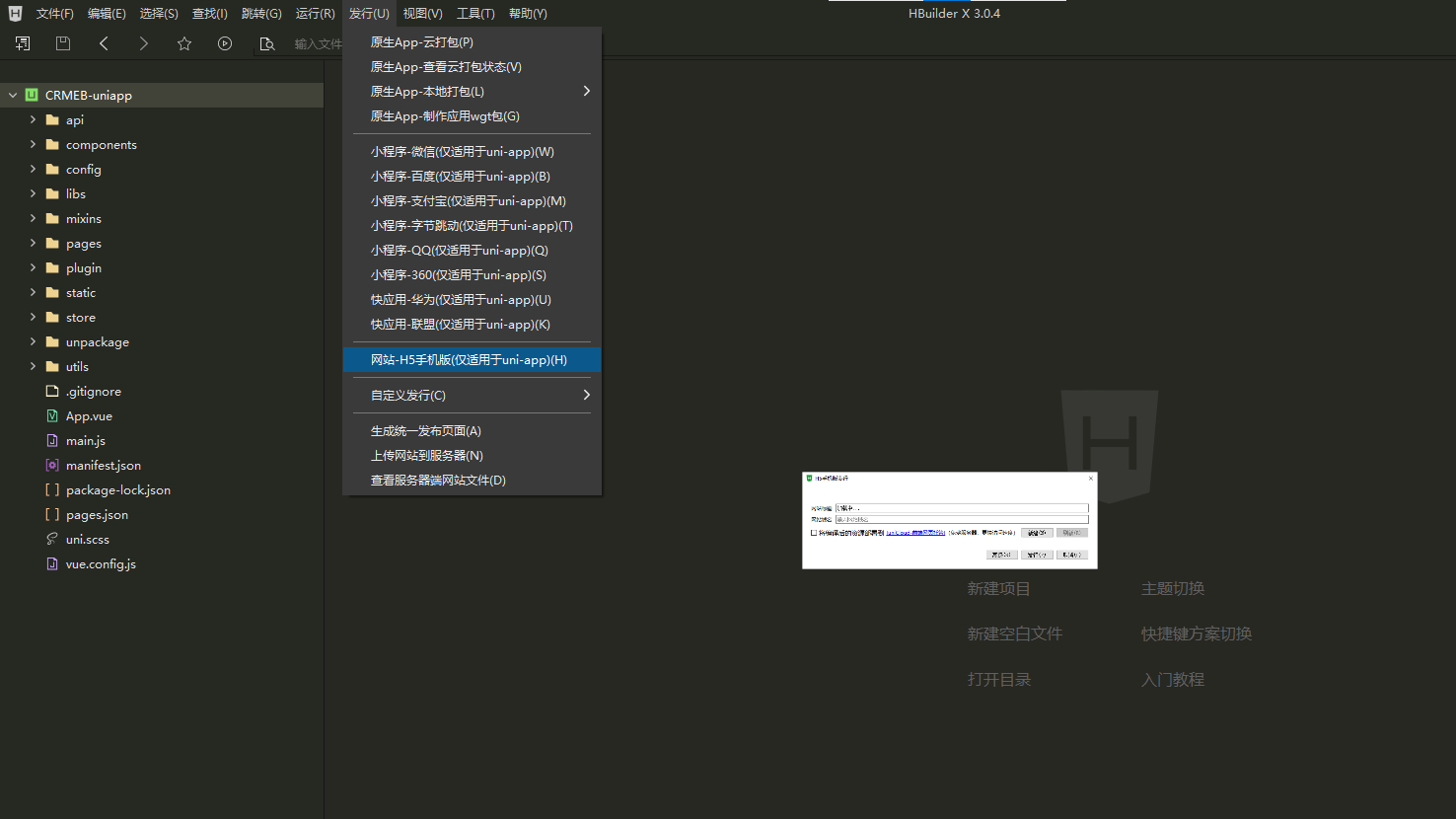Image resolution: width=1456 pixels, height=819 pixels.
Task: Click the save file toolbar icon
Action: point(63,43)
